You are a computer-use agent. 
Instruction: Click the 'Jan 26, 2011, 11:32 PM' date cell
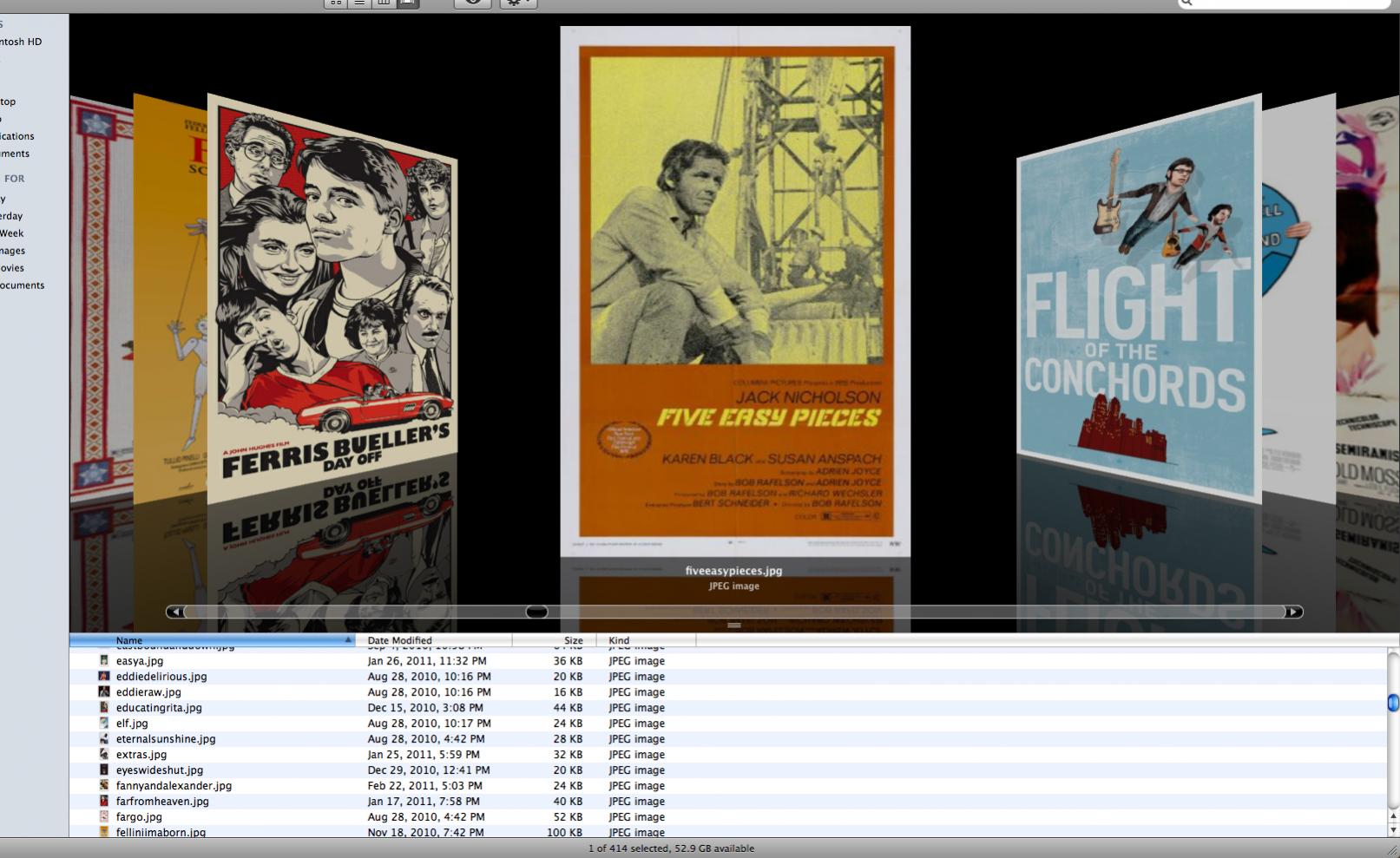(x=427, y=661)
